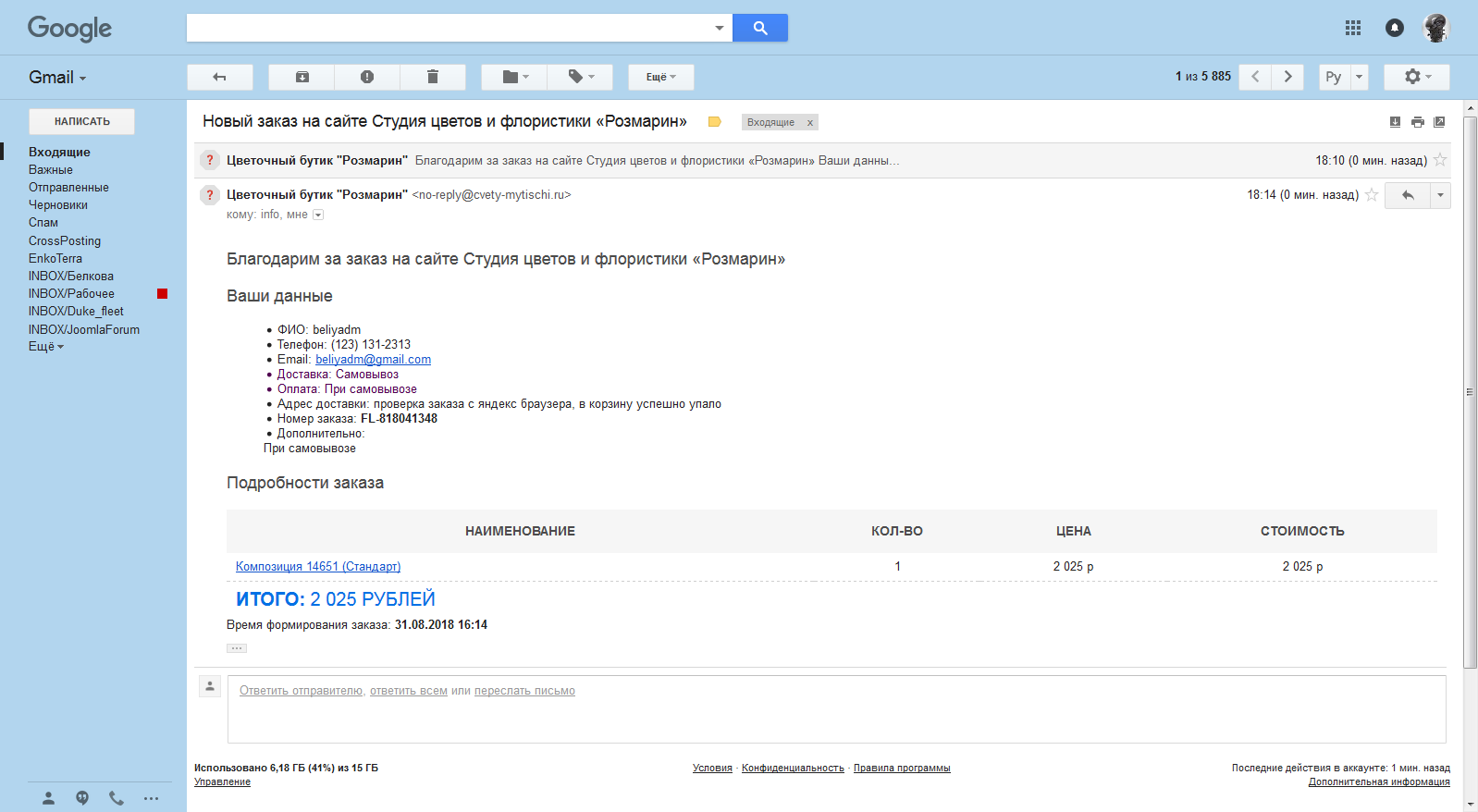Print the whole conversation
The height and width of the screenshot is (812, 1478).
[1417, 122]
